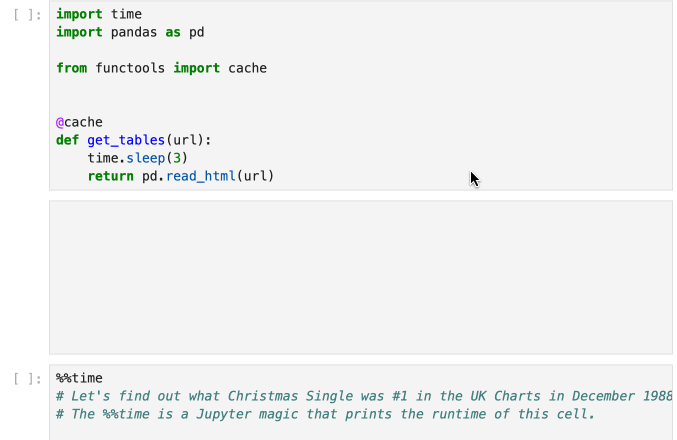Image resolution: width=677 pixels, height=440 pixels.
Task: Place cursor on the @cache decorator
Action: pyautogui.click(x=79, y=122)
